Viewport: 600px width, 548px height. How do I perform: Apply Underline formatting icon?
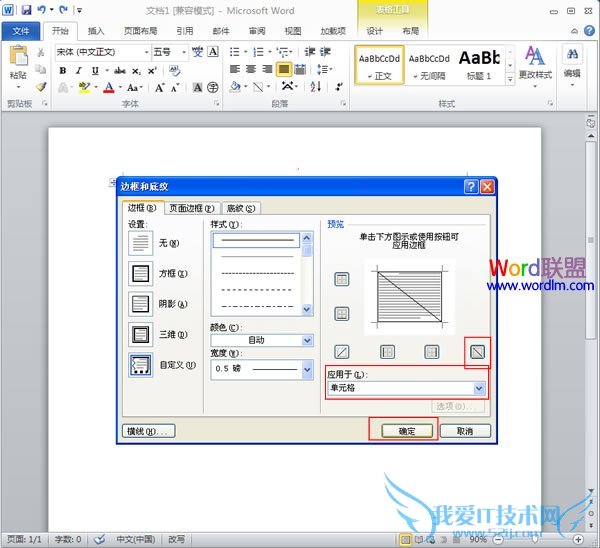pyautogui.click(x=95, y=71)
